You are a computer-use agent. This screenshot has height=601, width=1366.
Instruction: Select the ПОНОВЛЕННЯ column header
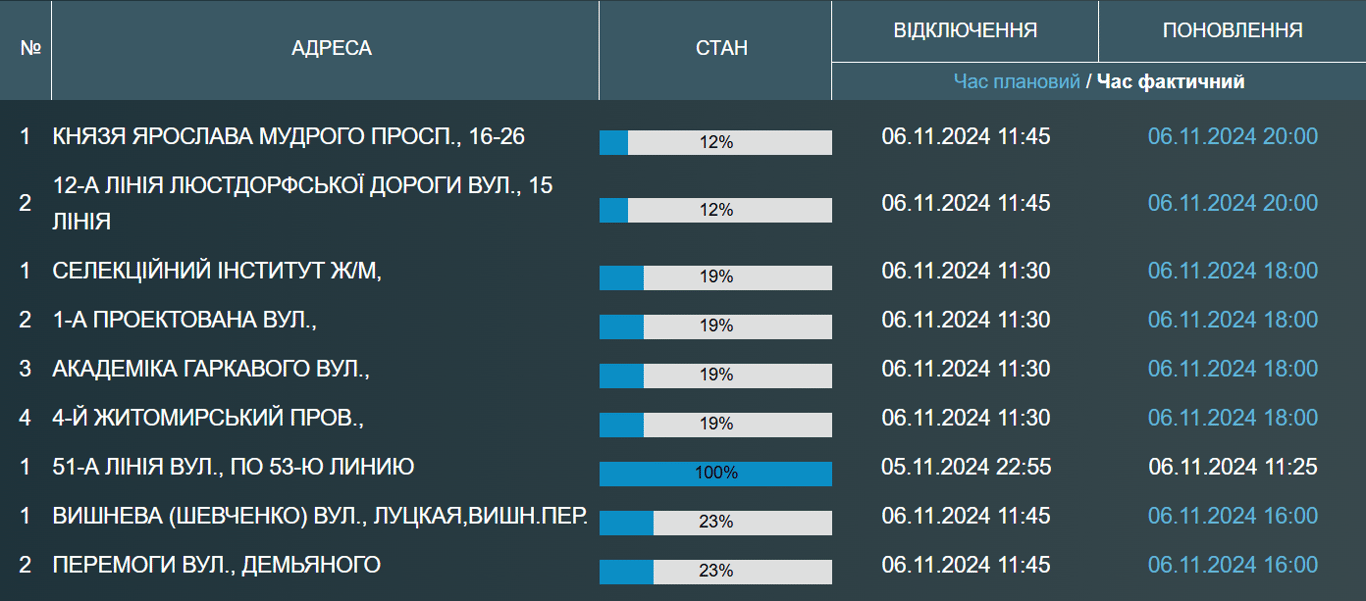(x=1232, y=30)
